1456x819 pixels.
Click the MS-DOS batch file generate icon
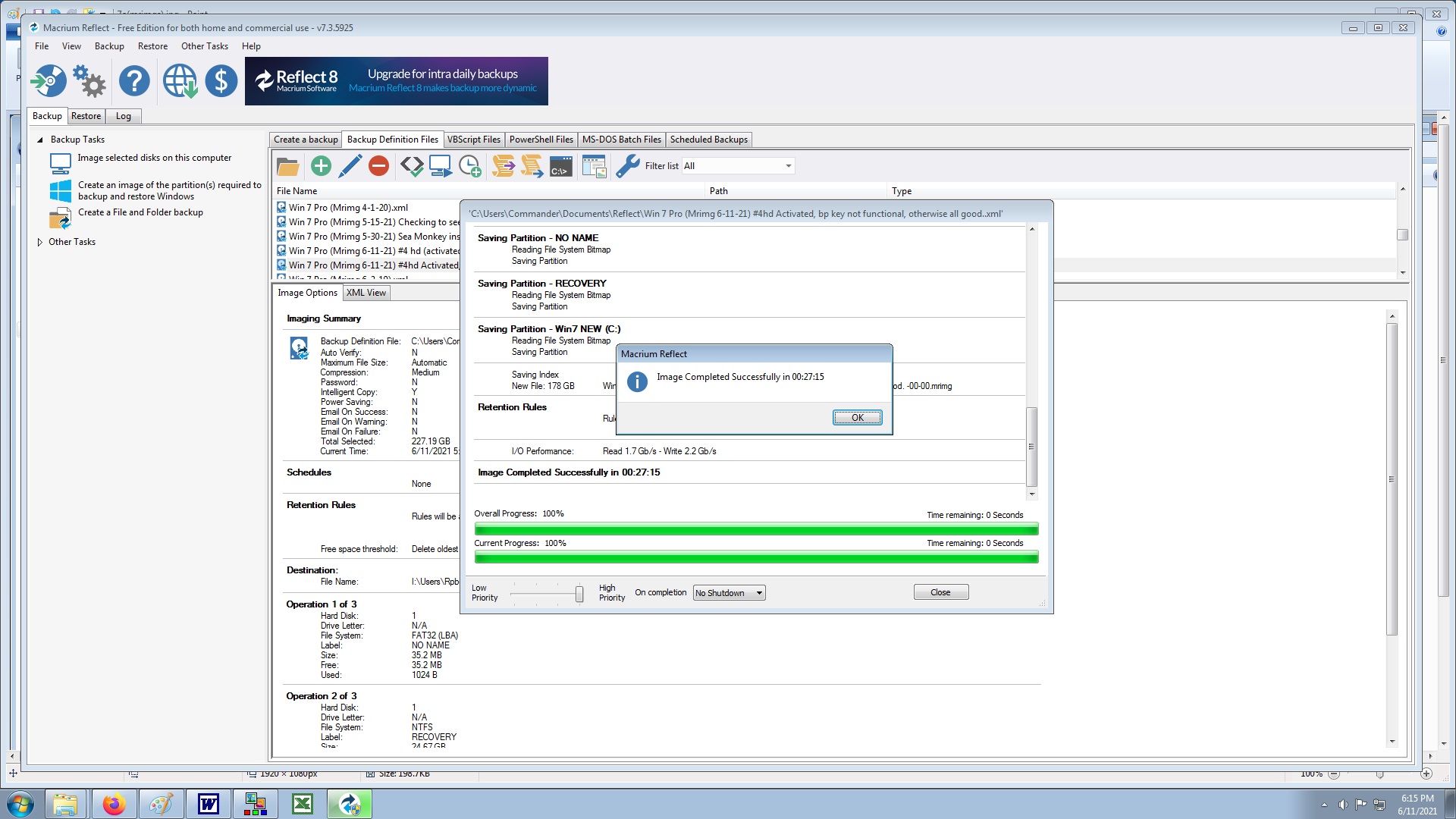click(x=560, y=165)
